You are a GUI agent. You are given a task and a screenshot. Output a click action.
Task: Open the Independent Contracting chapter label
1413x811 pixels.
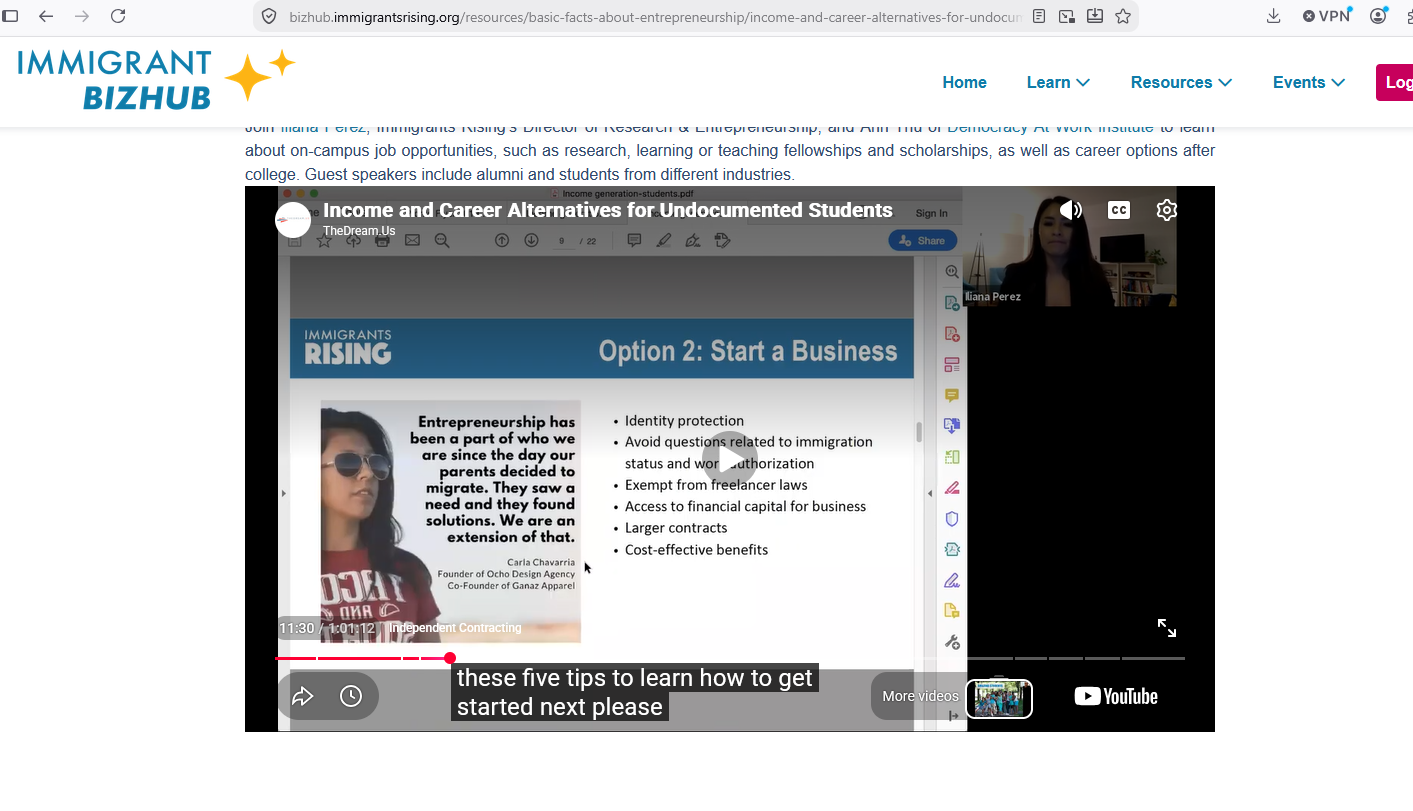(x=455, y=628)
